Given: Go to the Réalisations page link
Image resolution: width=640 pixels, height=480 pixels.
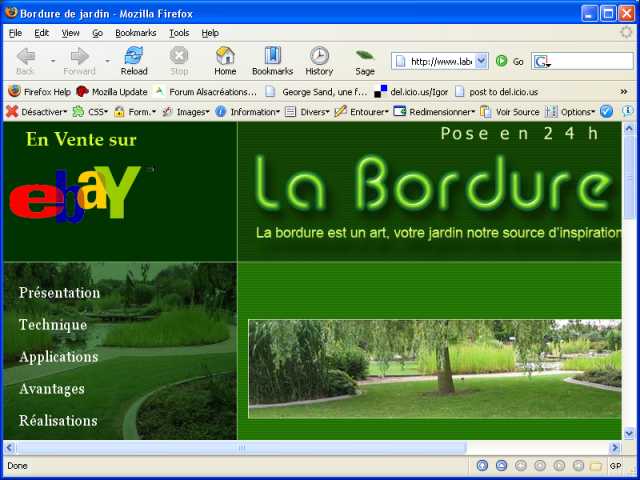Looking at the screenshot, I should click(58, 421).
